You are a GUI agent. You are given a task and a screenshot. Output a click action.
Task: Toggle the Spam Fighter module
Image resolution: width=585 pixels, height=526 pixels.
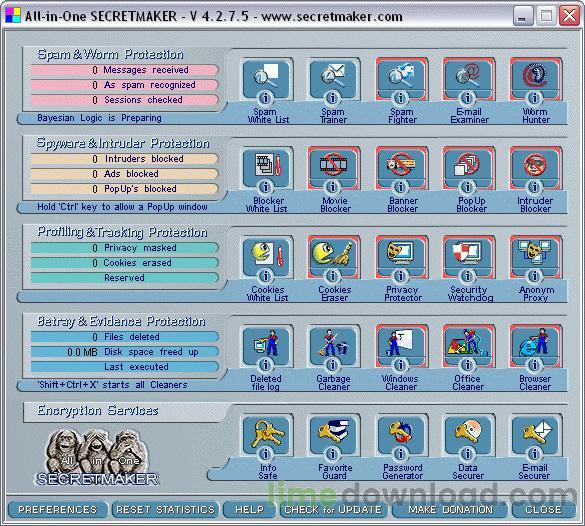(401, 78)
